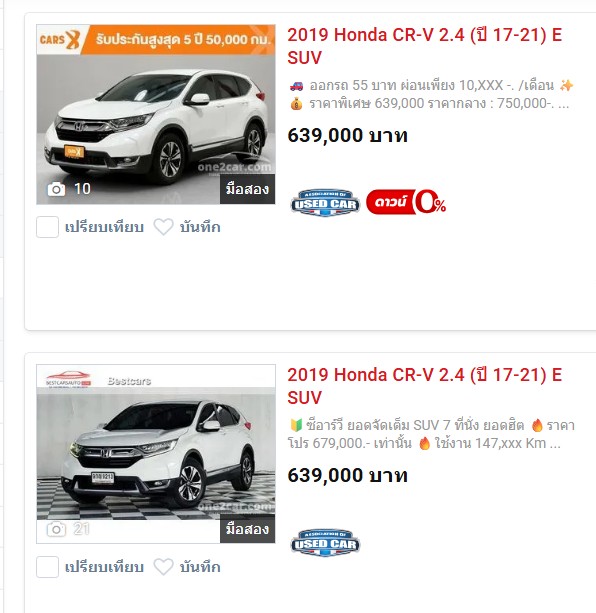Click the บันทึก label on the first listing
This screenshot has height=613, width=596.
click(200, 227)
